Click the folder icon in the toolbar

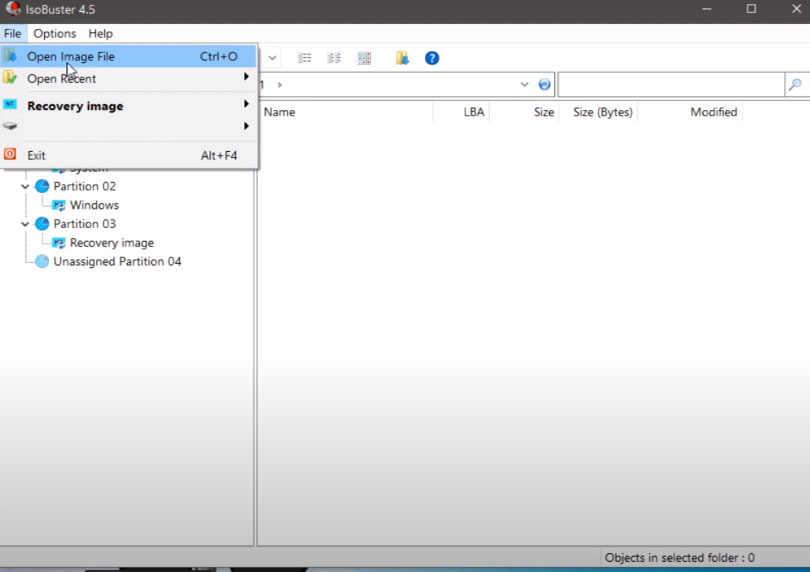pyautogui.click(x=402, y=58)
